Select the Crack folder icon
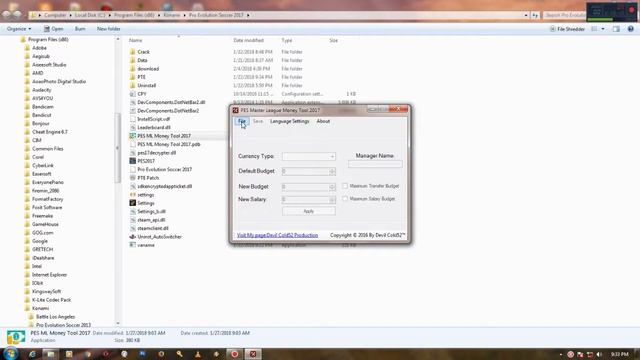The width and height of the screenshot is (640, 360). click(x=133, y=52)
